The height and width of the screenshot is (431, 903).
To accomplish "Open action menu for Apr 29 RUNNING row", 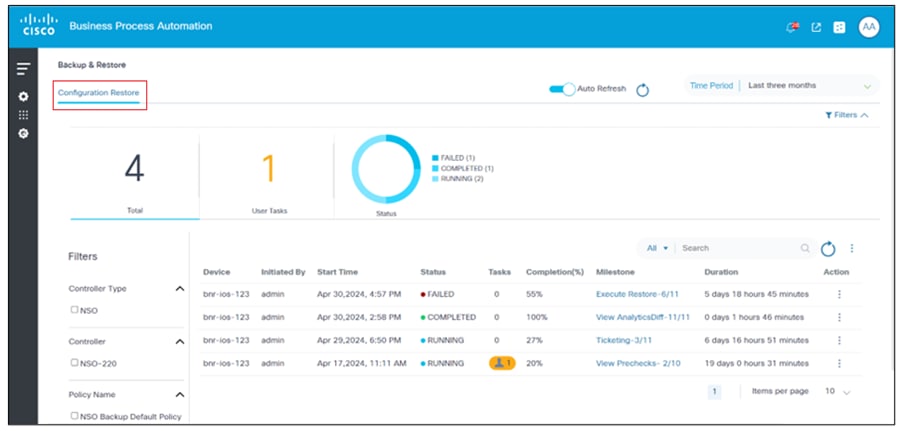I will (839, 340).
